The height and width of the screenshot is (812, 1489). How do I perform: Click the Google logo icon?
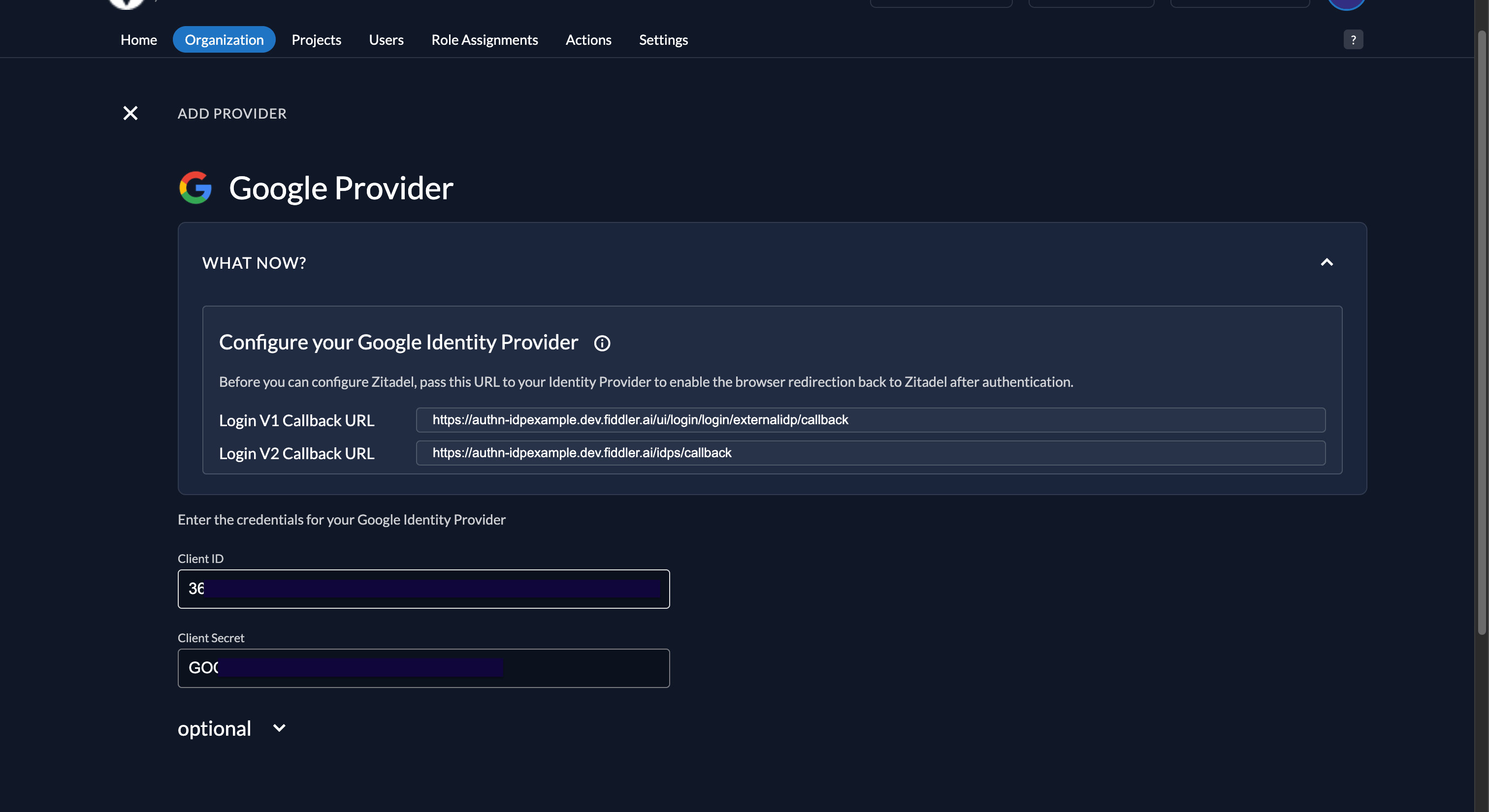[x=195, y=187]
